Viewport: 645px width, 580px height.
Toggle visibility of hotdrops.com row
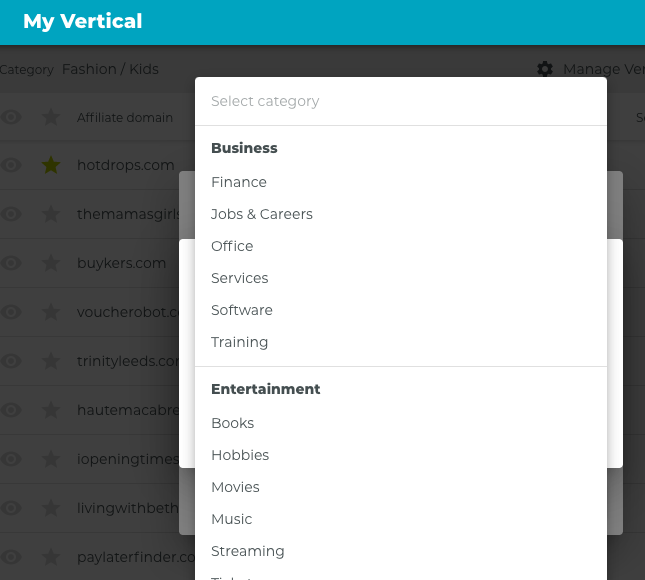click(x=11, y=166)
